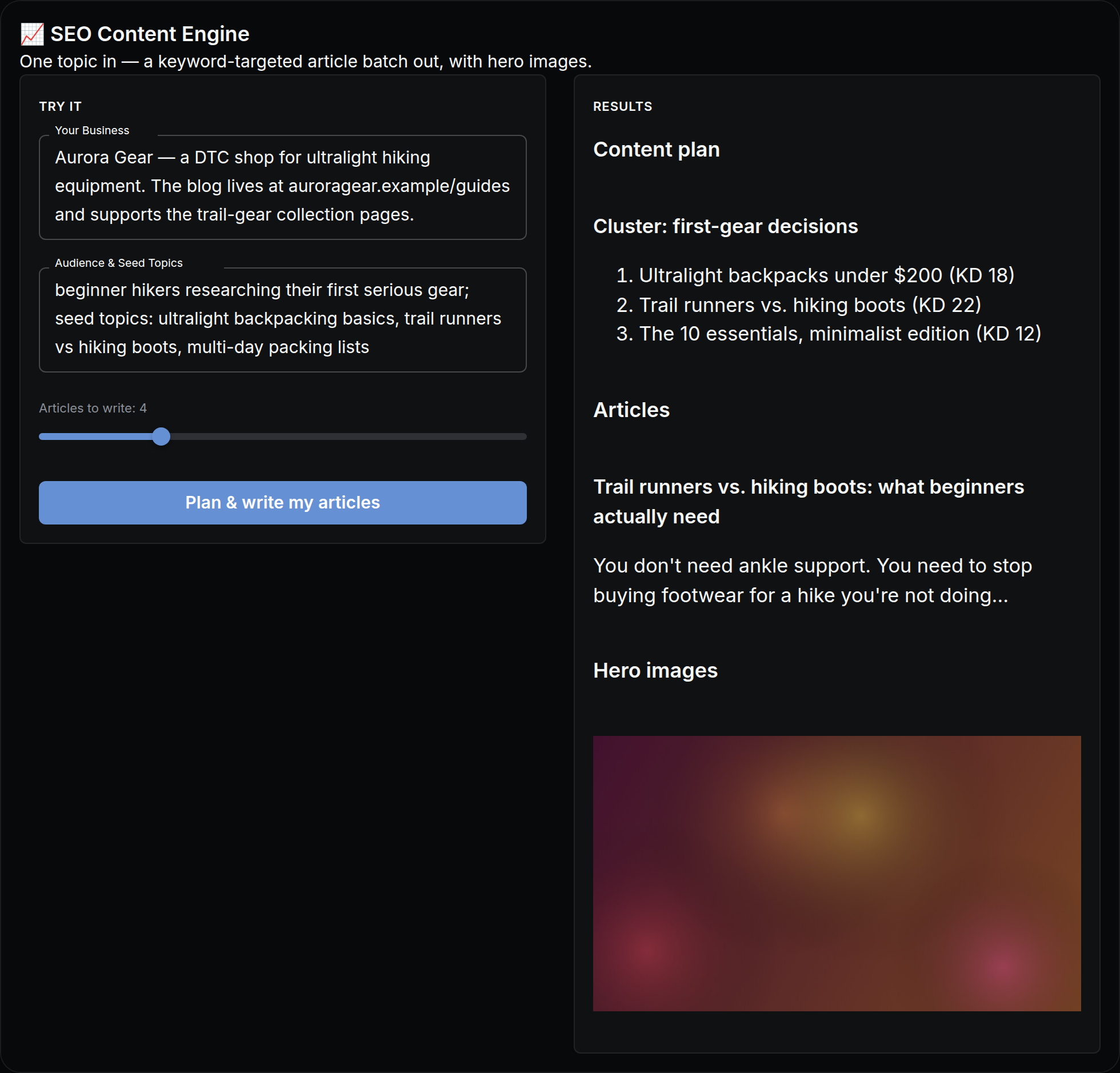Click the 'Ultralight backpacks under $200 (KD 18)' item
Image resolution: width=1120 pixels, height=1073 pixels.
click(x=826, y=275)
